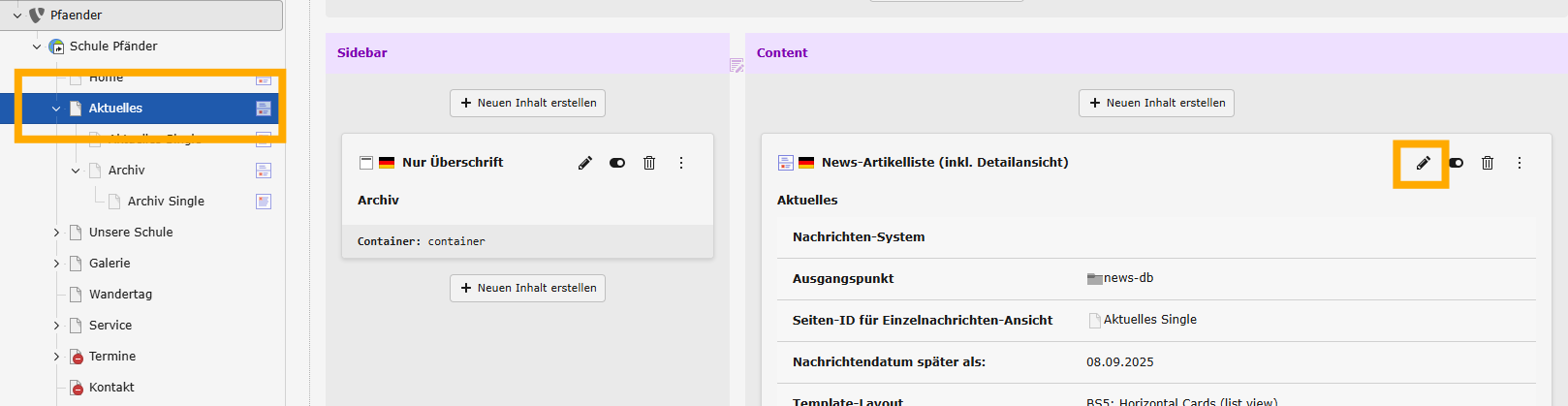Click the German flag icon beside News-Artikelliste
The width and height of the screenshot is (1568, 406).
pyautogui.click(x=806, y=163)
